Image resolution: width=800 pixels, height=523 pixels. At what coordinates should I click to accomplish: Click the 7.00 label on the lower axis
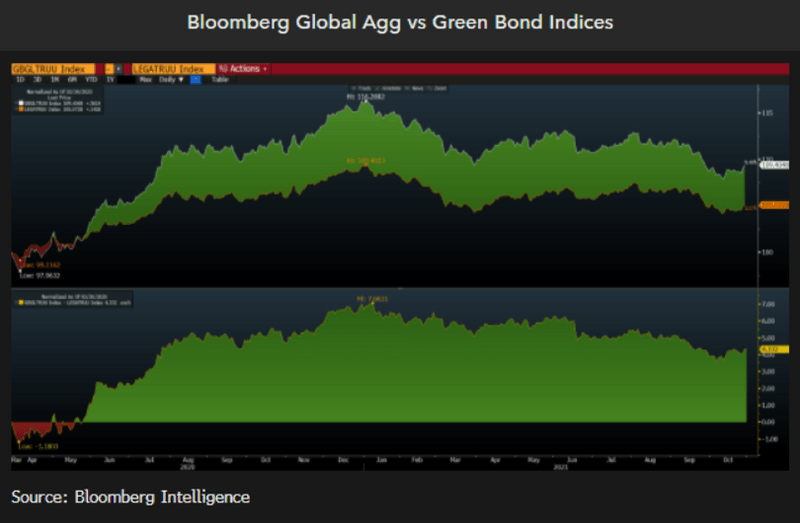tap(768, 304)
